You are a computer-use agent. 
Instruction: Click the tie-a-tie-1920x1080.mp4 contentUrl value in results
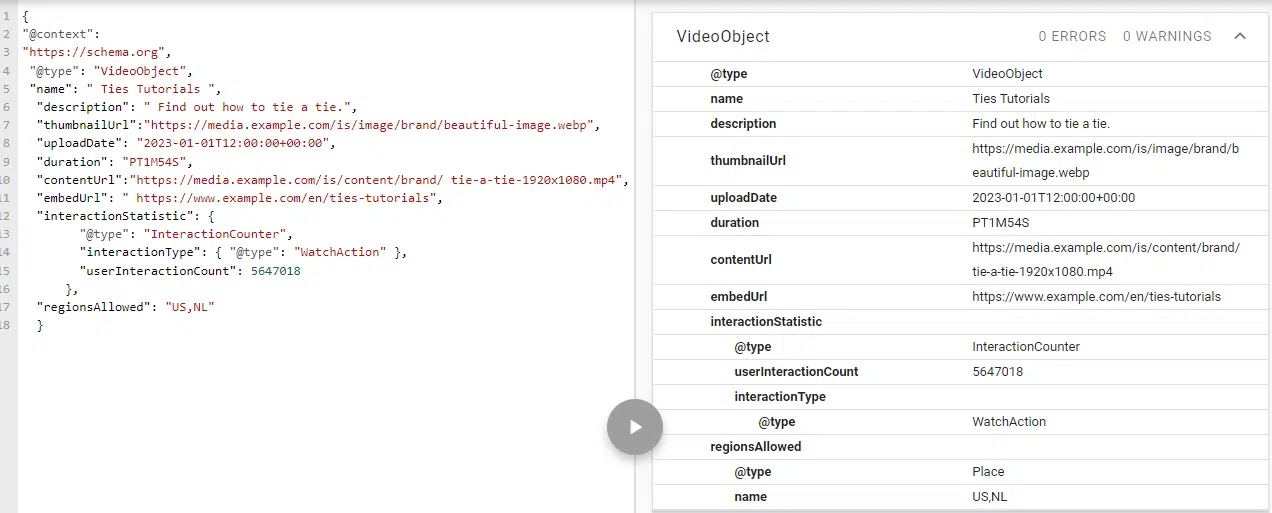tap(1106, 260)
